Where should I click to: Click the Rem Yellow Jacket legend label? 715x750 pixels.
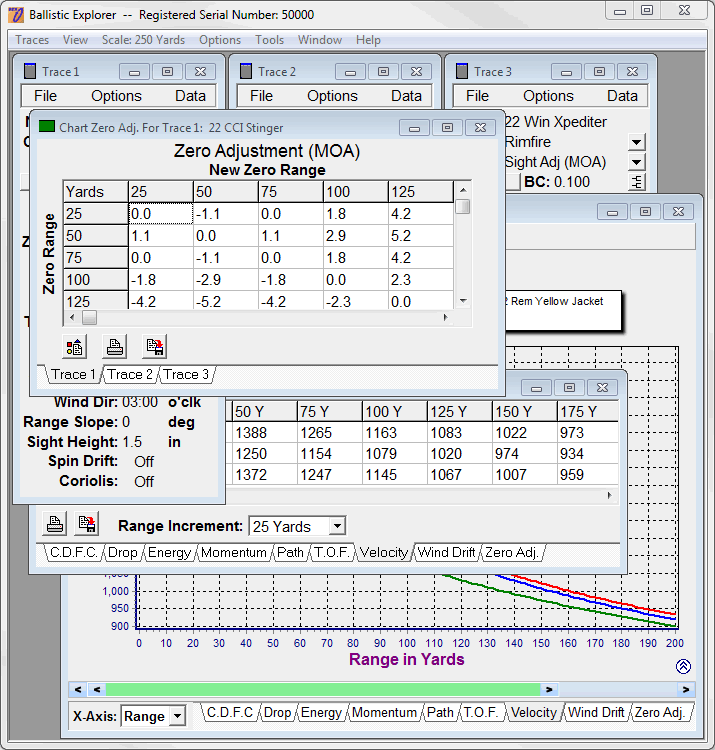[557, 301]
